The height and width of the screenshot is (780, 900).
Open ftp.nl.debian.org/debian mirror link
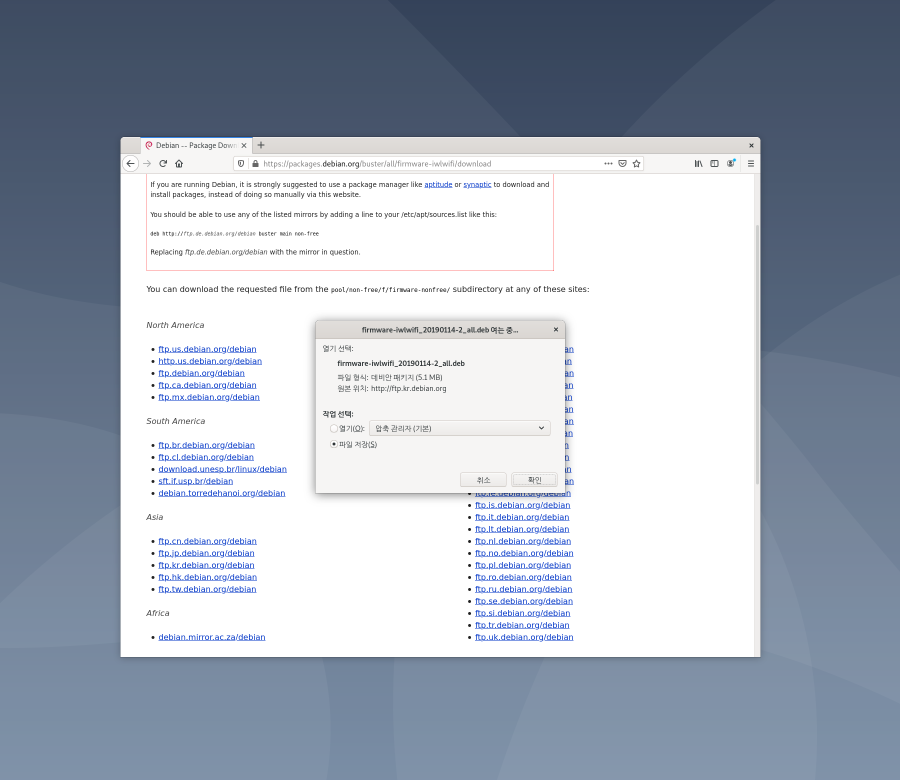point(523,541)
